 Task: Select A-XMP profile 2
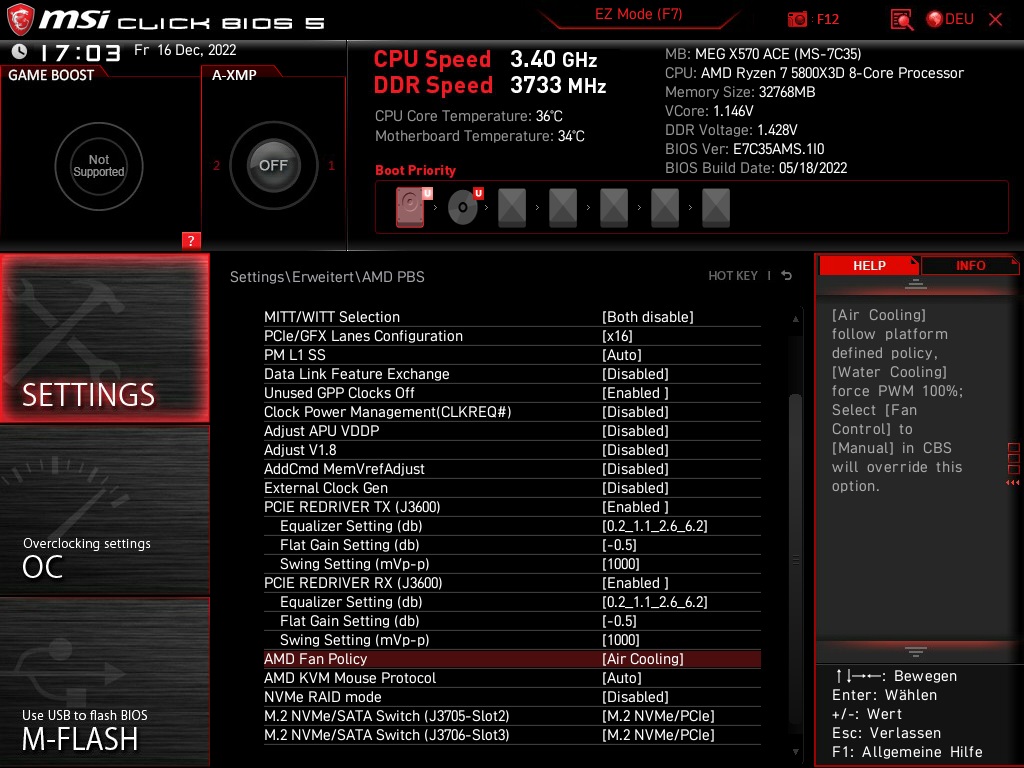coord(216,166)
